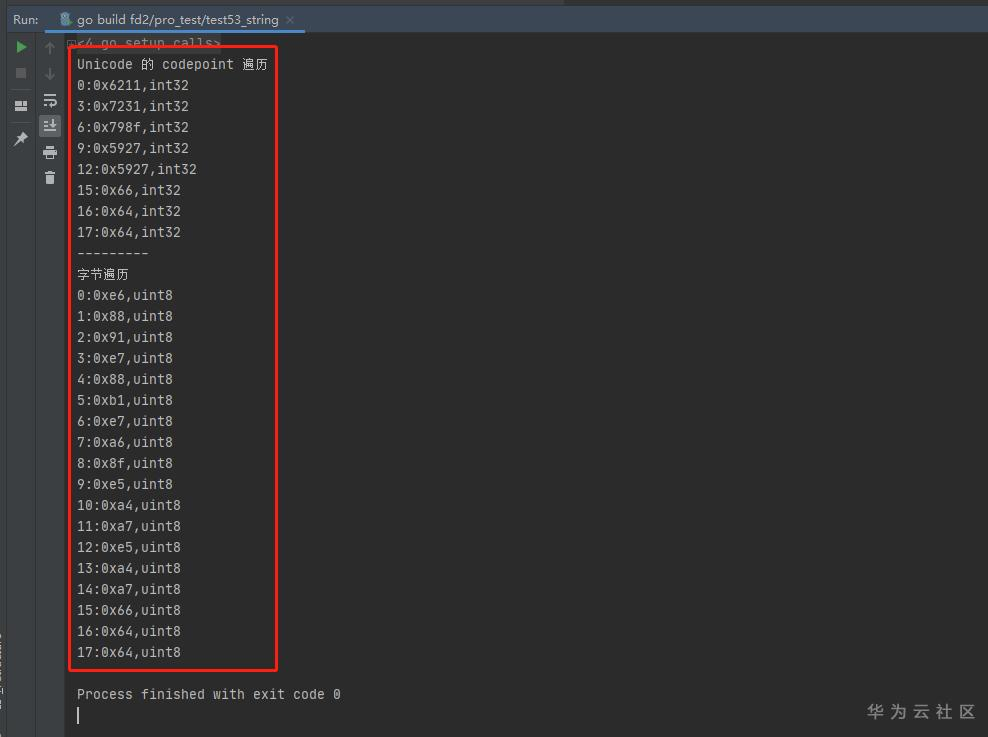
Task: Click the output line '17:0x64,uint8'
Action: (129, 652)
